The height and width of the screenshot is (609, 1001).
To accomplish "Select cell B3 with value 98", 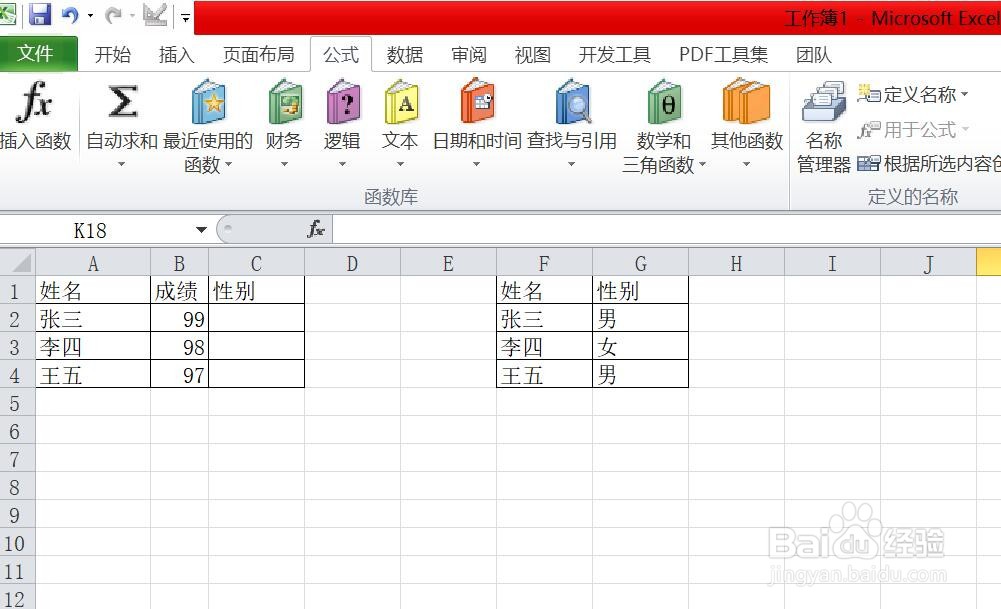I will tap(179, 347).
